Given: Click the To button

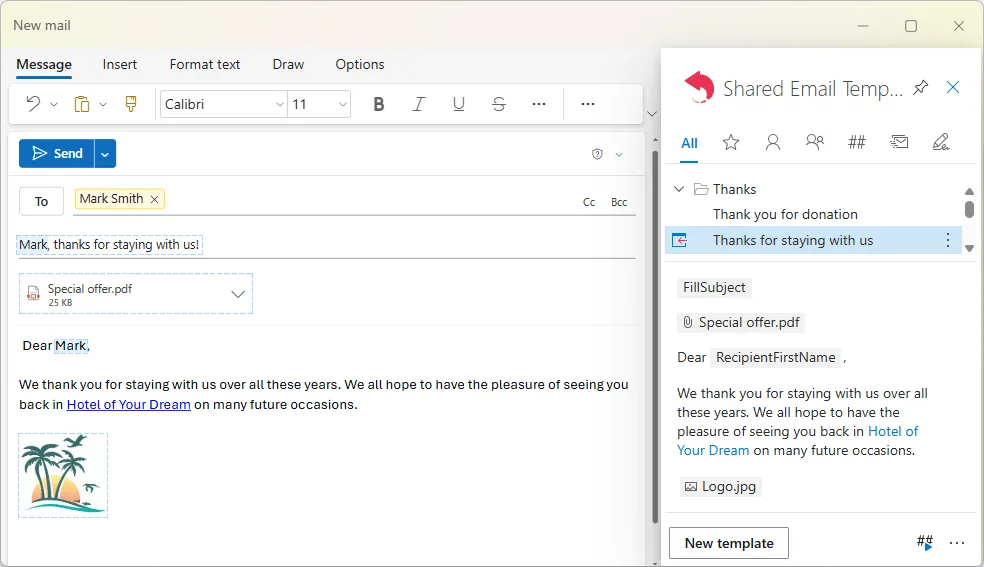Looking at the screenshot, I should pyautogui.click(x=41, y=201).
